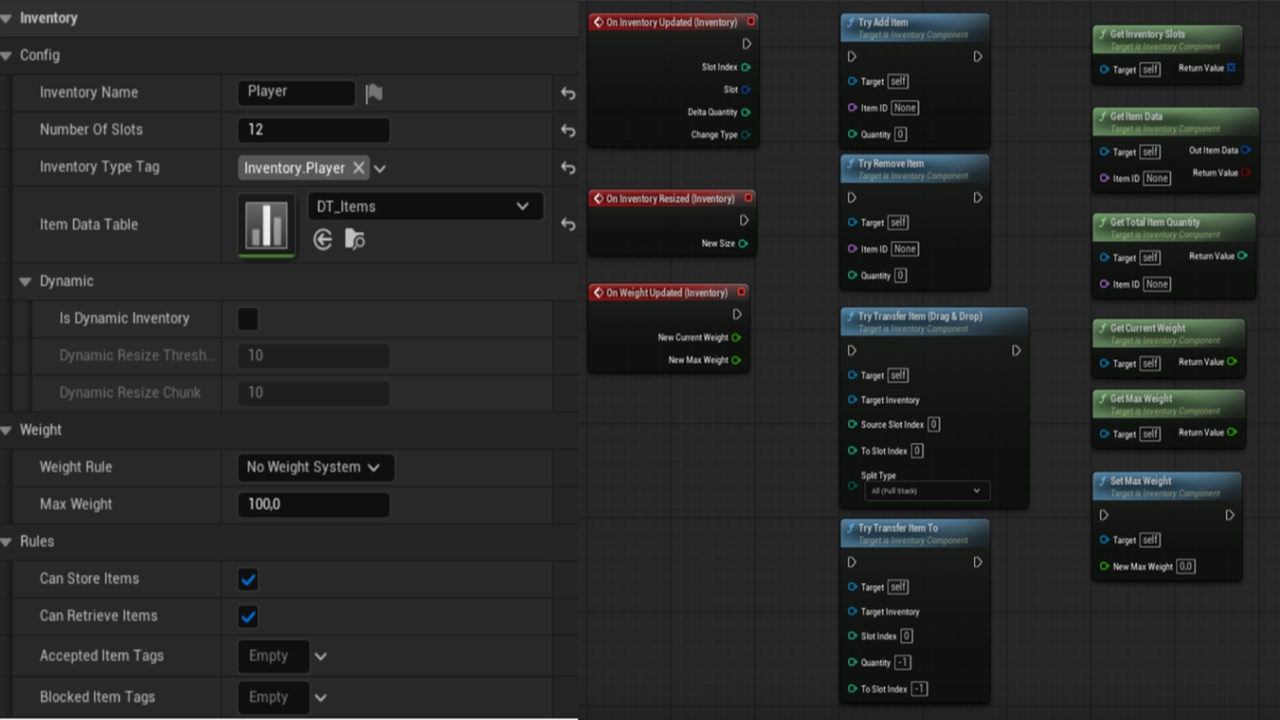This screenshot has height=720, width=1280.
Task: Open the DT_Items data table thumbnail
Action: click(x=267, y=224)
